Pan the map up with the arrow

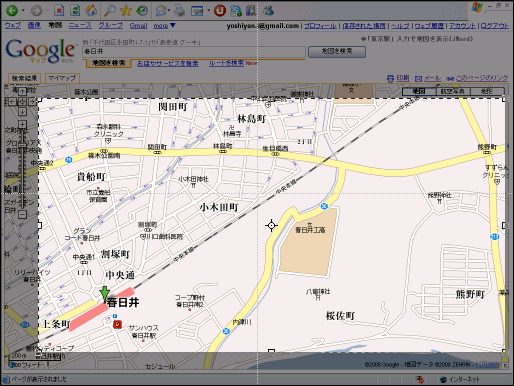click(x=22, y=91)
